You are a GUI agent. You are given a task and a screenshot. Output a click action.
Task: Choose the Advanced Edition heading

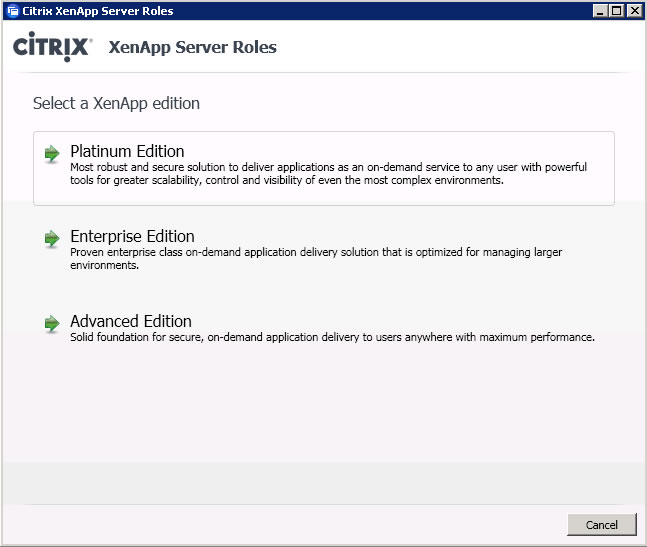point(131,321)
